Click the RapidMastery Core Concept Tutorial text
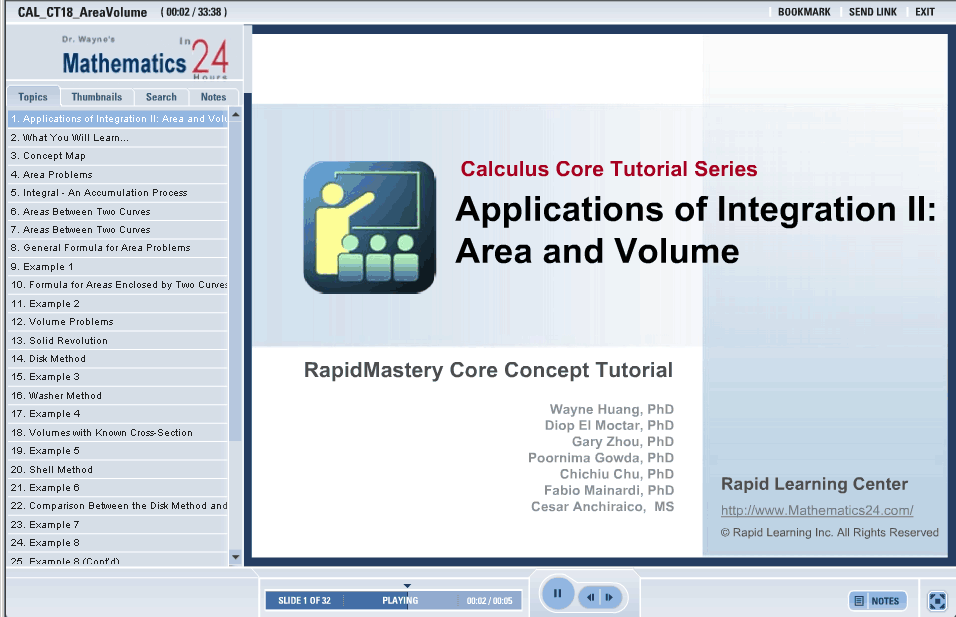This screenshot has height=617, width=956. click(488, 370)
